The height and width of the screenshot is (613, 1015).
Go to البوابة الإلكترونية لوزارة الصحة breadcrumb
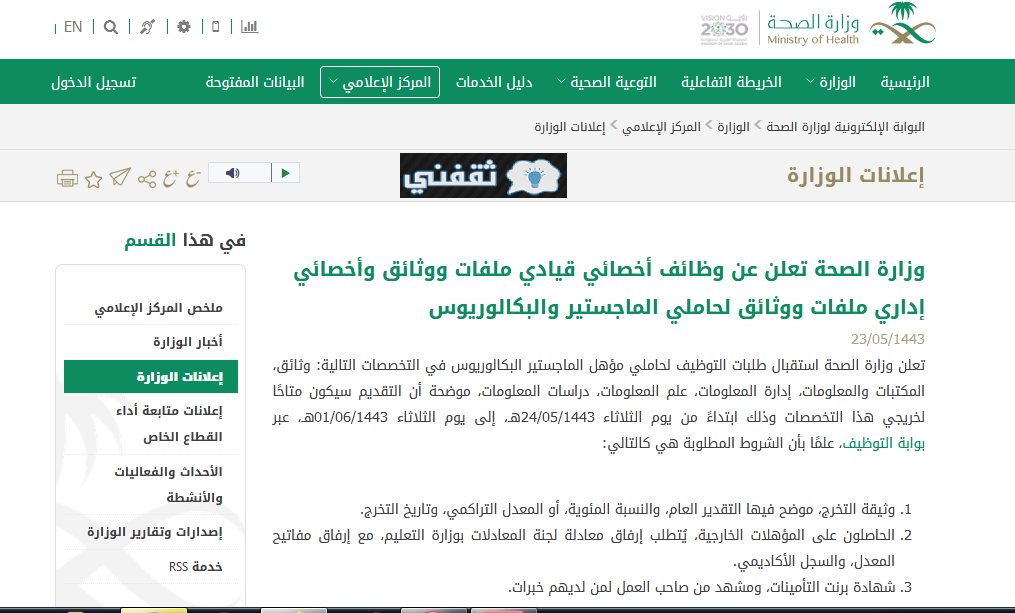845,127
